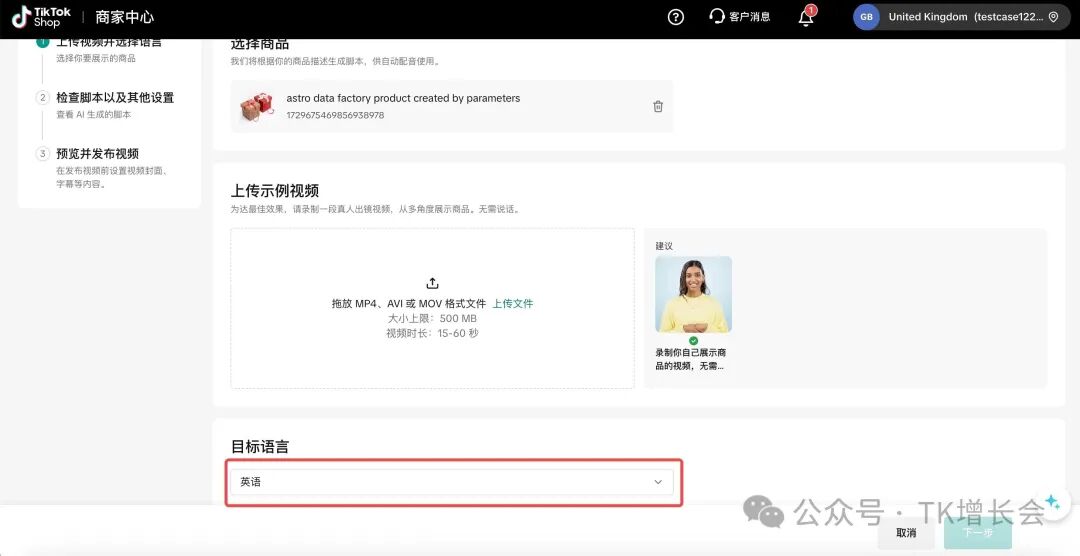Open the notification bell
Viewport: 1080px width, 556px height.
[x=806, y=17]
